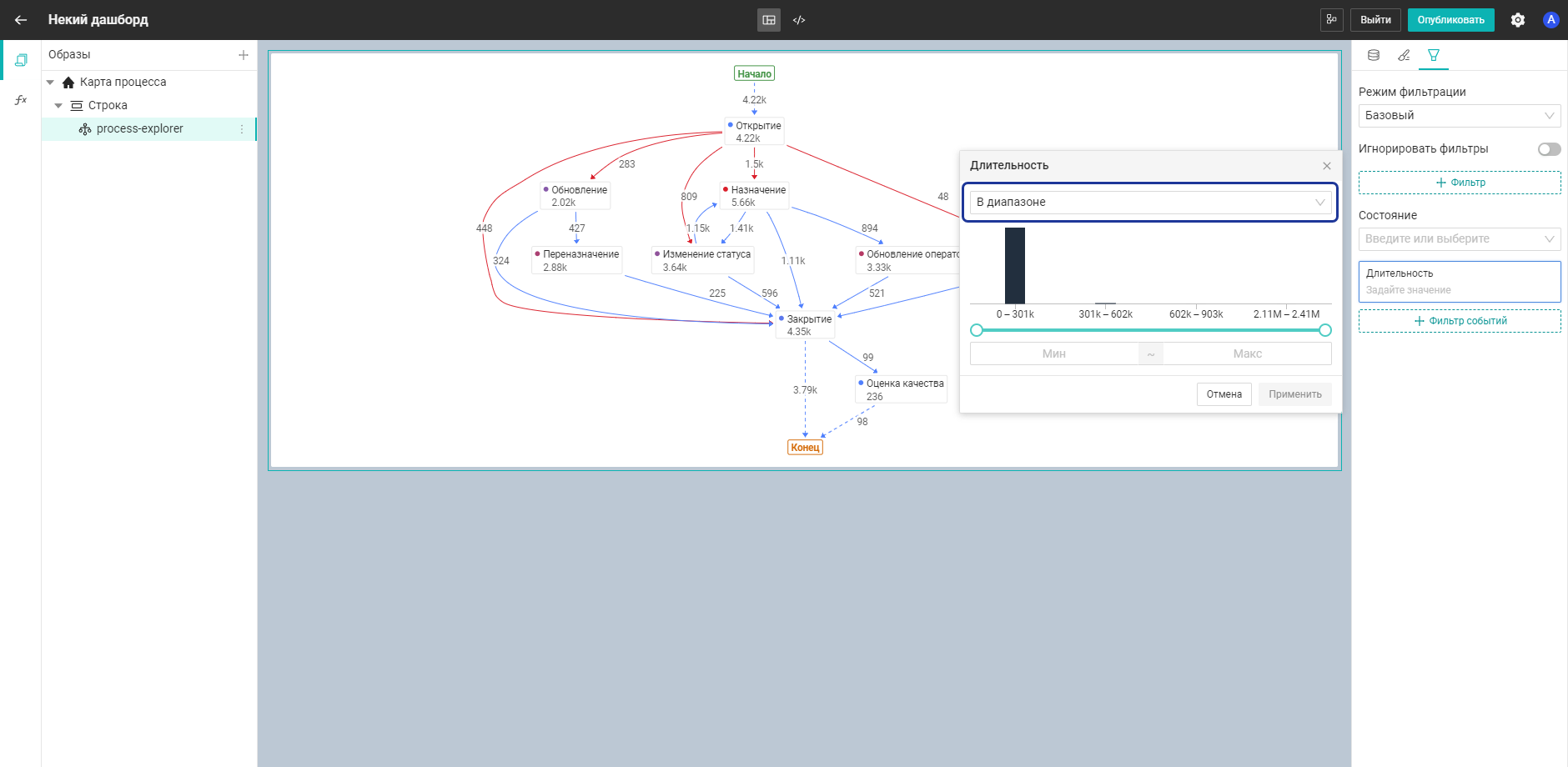Open the component structure icon near Выйти

(1332, 20)
